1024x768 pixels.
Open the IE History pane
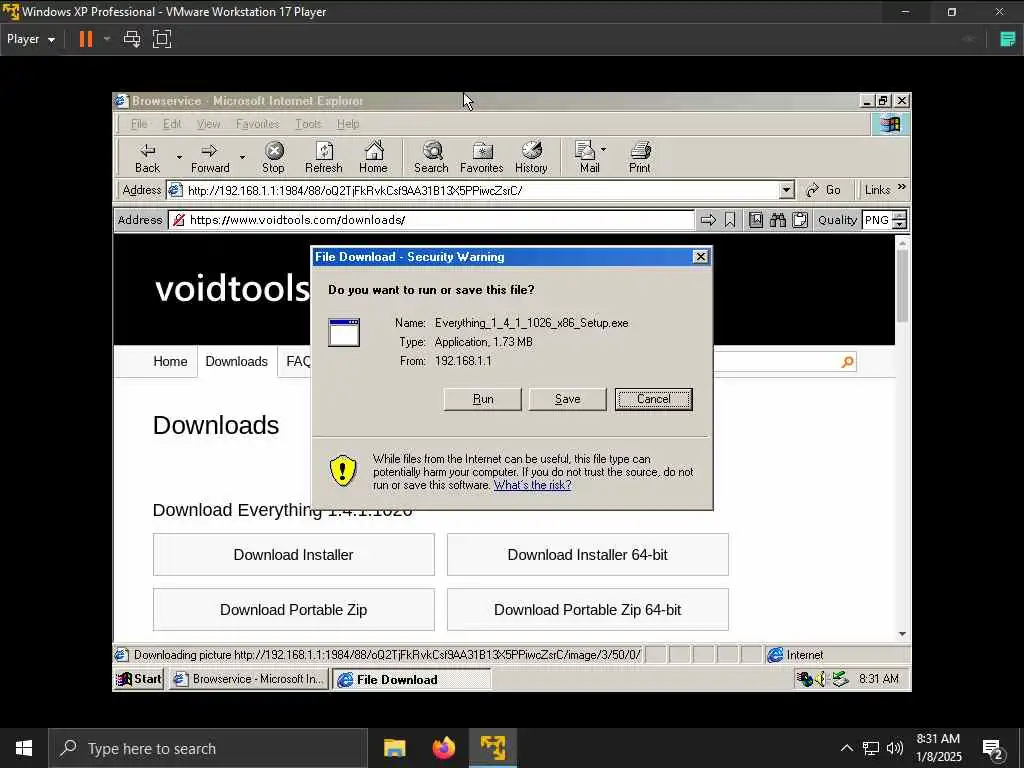tap(531, 157)
